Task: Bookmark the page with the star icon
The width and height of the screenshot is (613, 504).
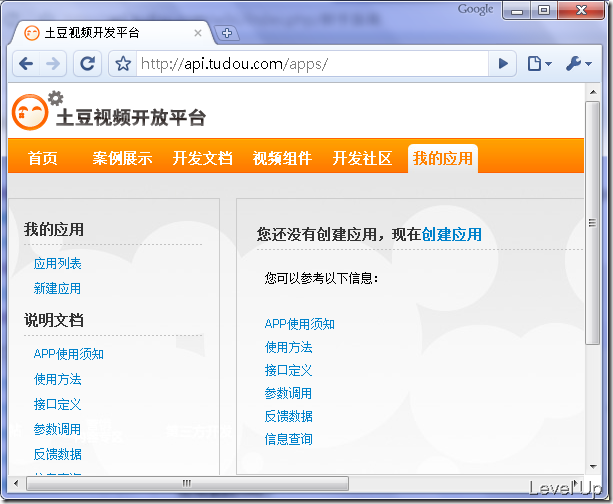Action: click(123, 63)
